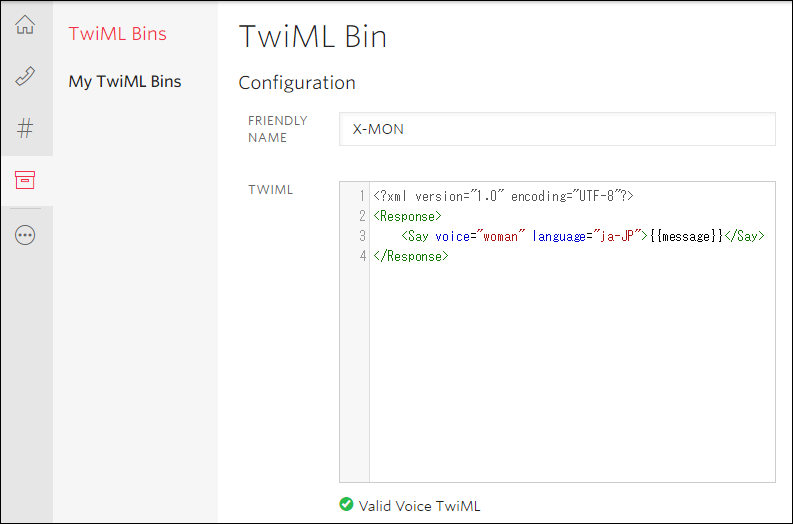
Task: Go to Phone Numbers hash icon
Action: [x=26, y=128]
